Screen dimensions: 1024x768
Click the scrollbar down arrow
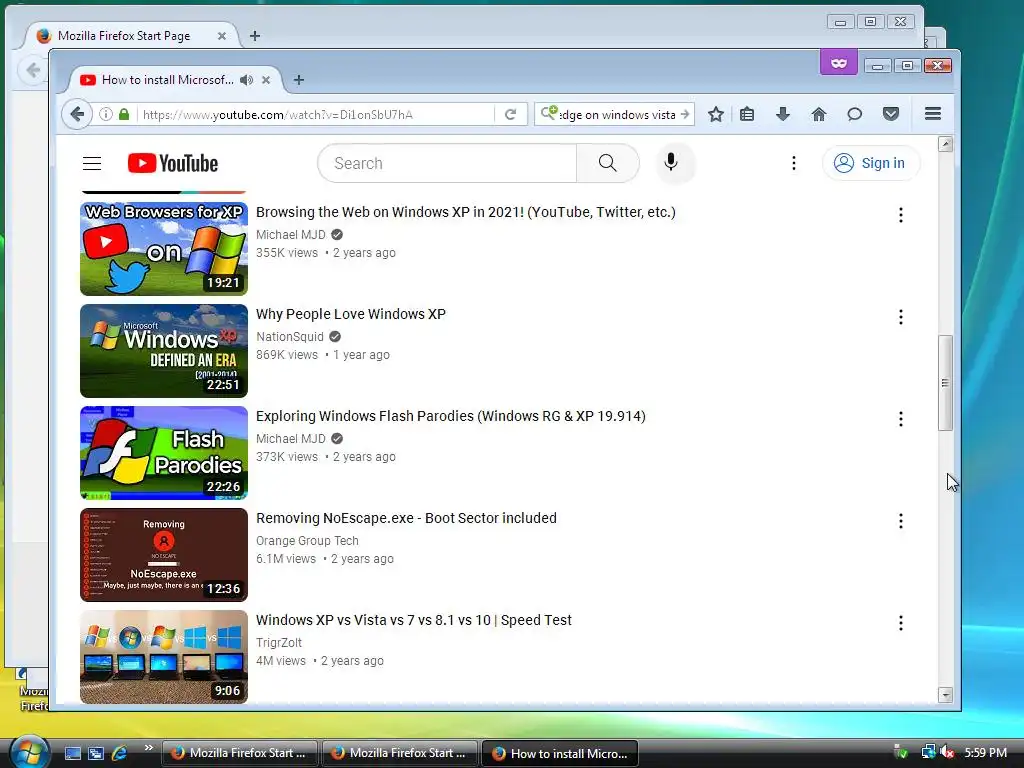(945, 695)
